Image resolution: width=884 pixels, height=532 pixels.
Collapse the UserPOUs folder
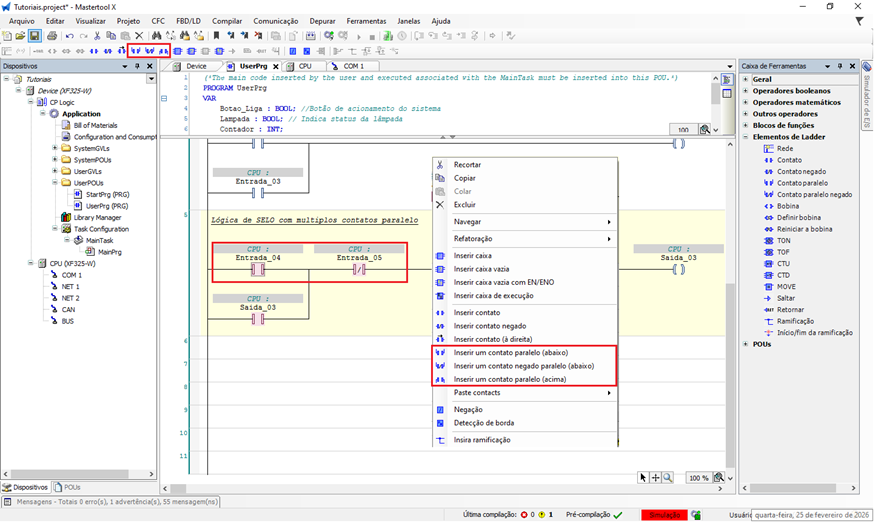pos(54,183)
